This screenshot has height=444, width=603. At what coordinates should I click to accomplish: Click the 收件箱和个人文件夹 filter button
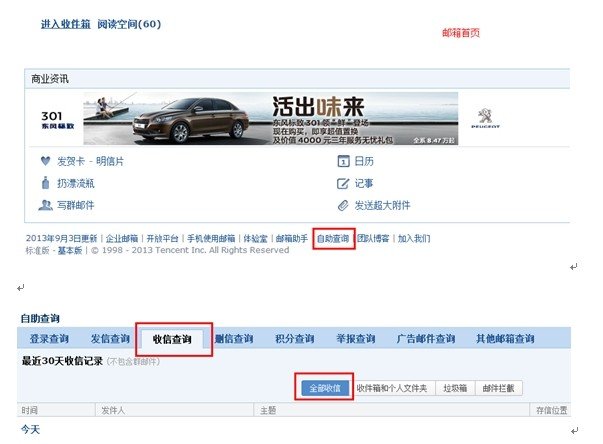392,388
